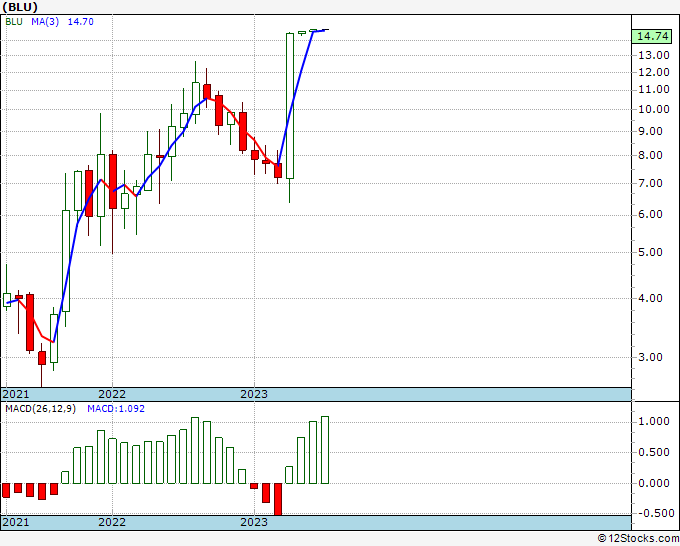Click 2022 on the price chart timeline
This screenshot has width=680, height=546.
pyautogui.click(x=112, y=394)
